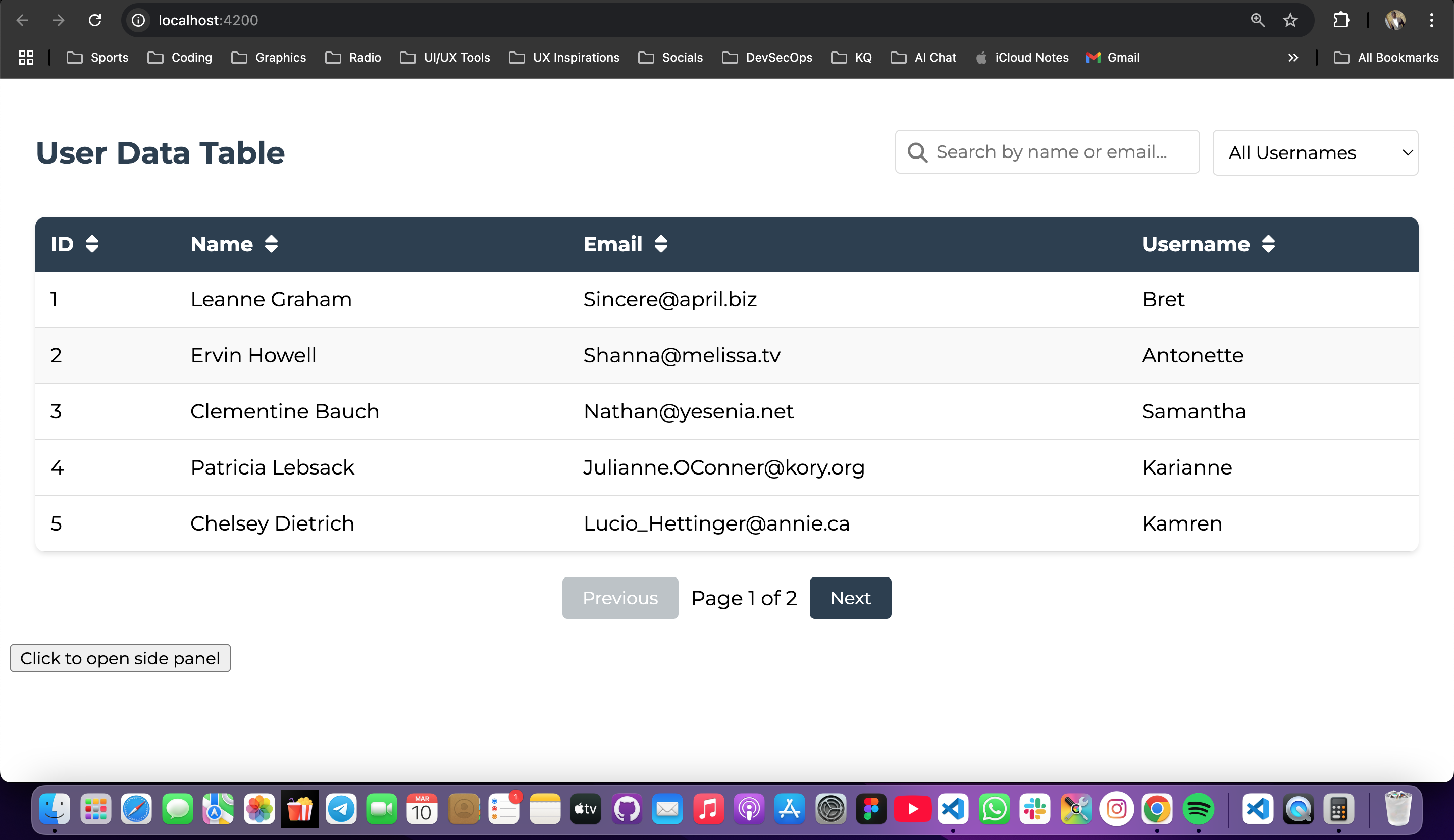Open Chrome's three-dot menu
Image resolution: width=1454 pixels, height=840 pixels.
[x=1431, y=20]
